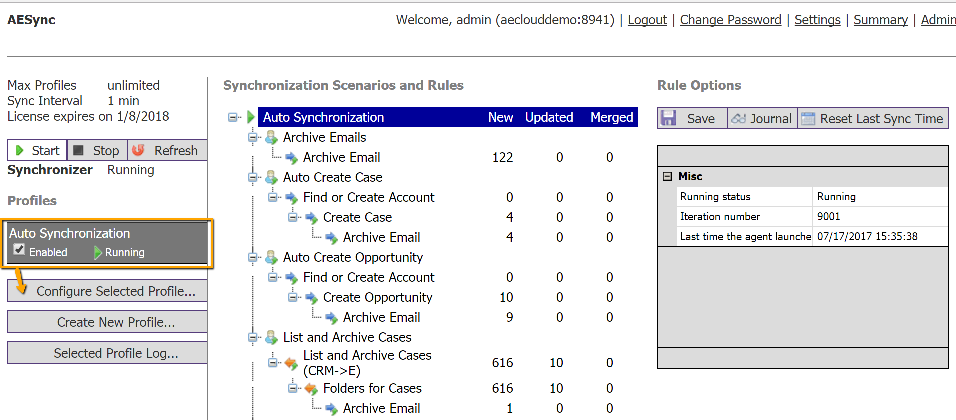Viewport: 956px width, 420px height.
Task: Click the Synchronizer Running status text
Action: click(x=130, y=170)
